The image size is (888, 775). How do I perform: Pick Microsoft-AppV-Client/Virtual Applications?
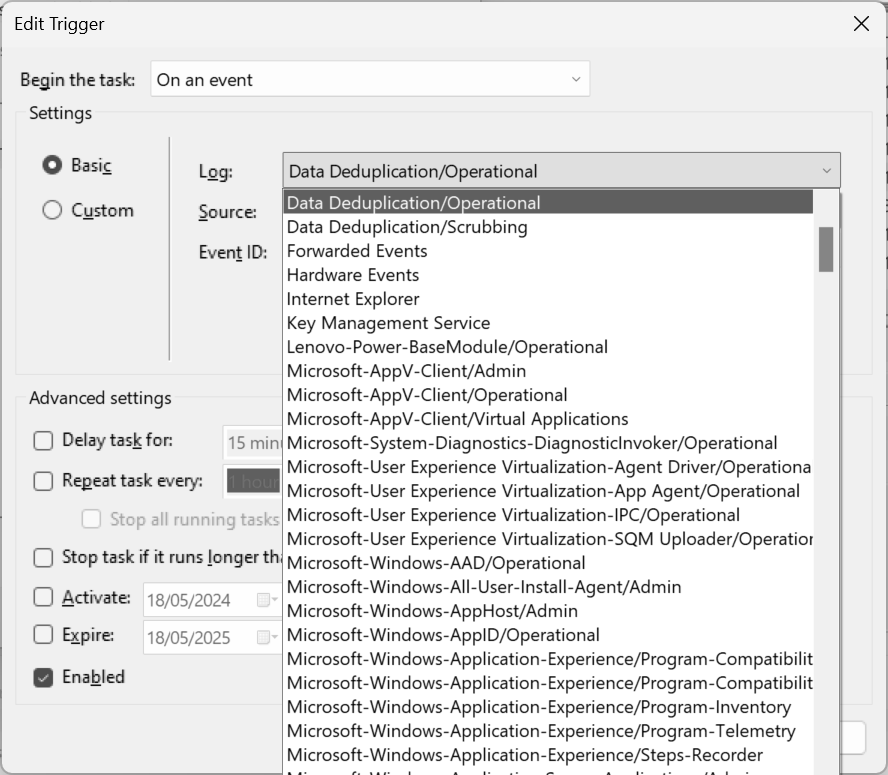coord(548,419)
